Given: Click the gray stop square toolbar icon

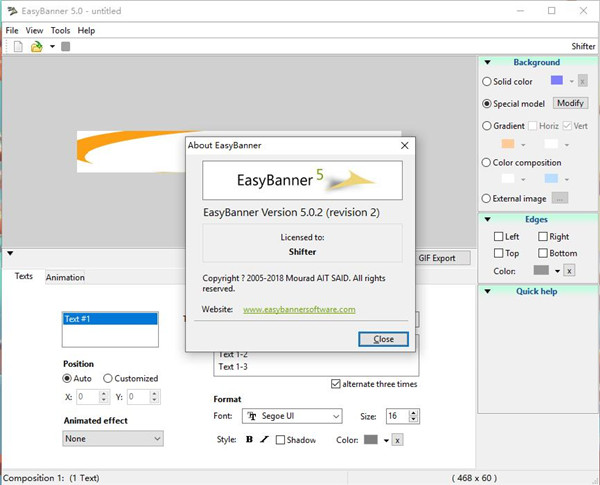Looking at the screenshot, I should [x=65, y=47].
